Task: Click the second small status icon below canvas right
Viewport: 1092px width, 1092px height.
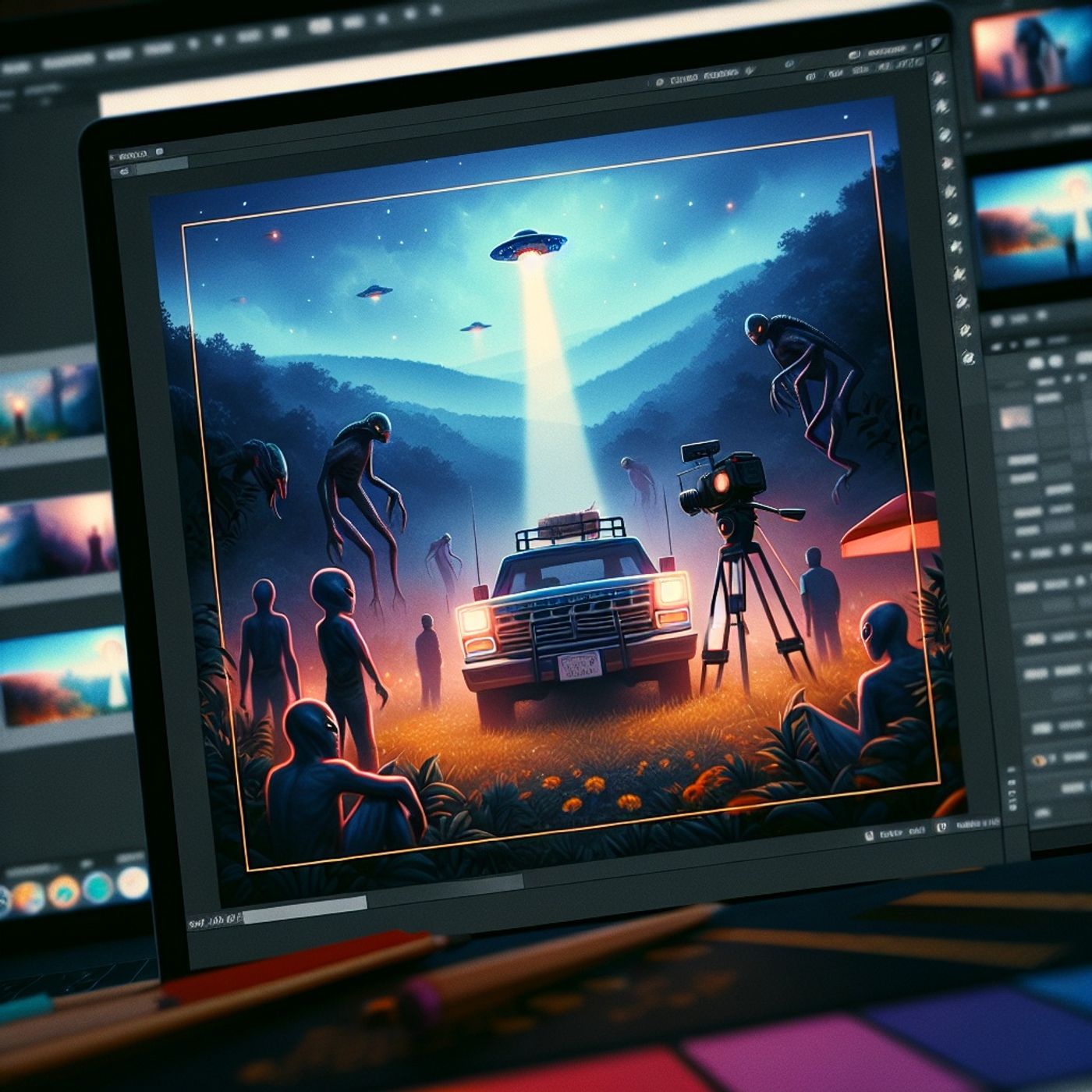Action: tap(941, 827)
